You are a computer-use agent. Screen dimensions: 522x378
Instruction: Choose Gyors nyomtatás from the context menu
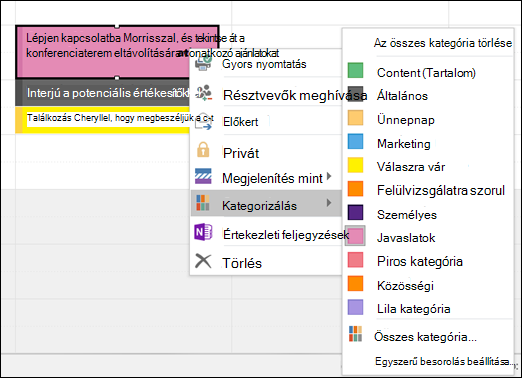(264, 64)
